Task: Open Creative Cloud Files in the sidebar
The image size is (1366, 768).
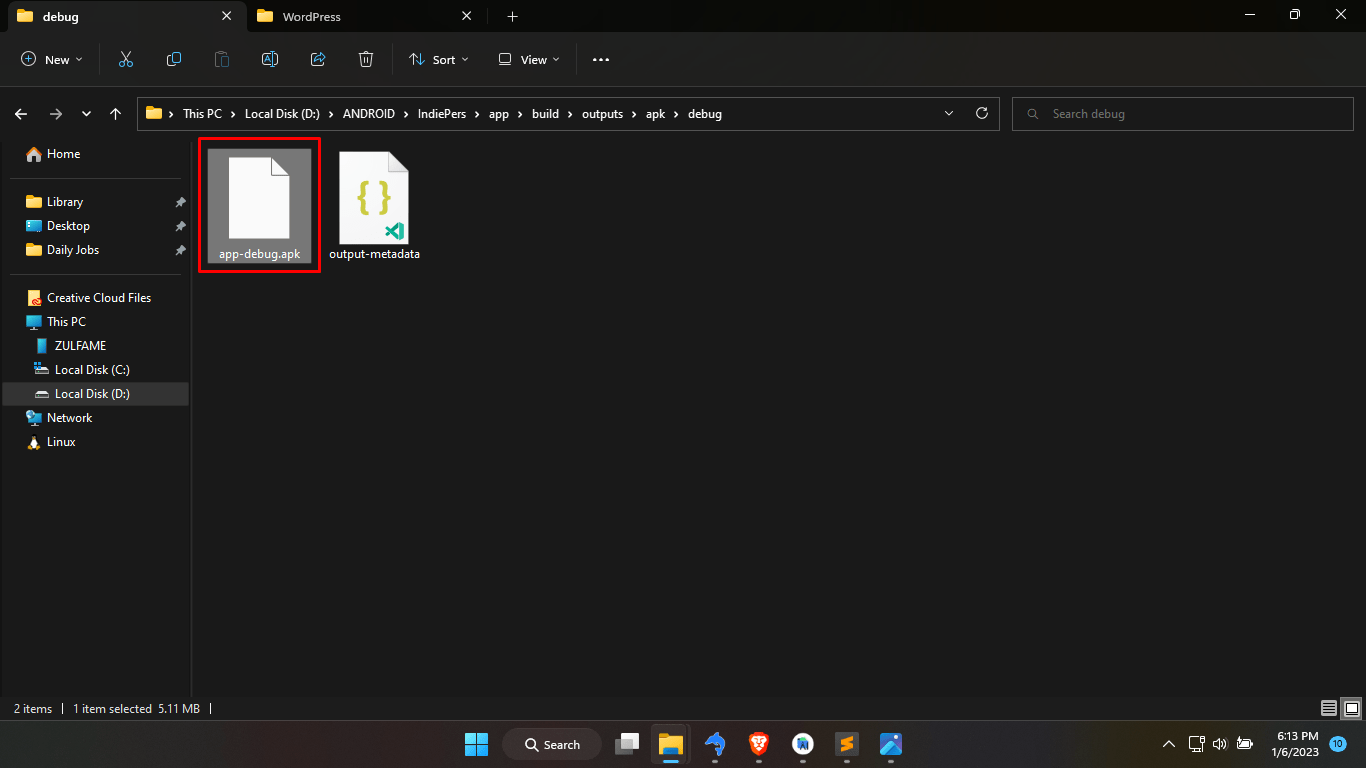Action: (x=99, y=297)
